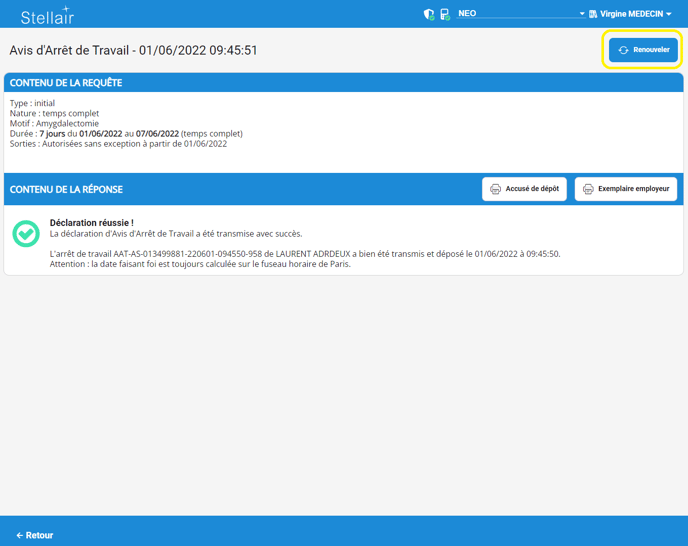This screenshot has height=546, width=688.
Task: Click the Avis d'Arrêt de Travail title
Action: point(133,50)
